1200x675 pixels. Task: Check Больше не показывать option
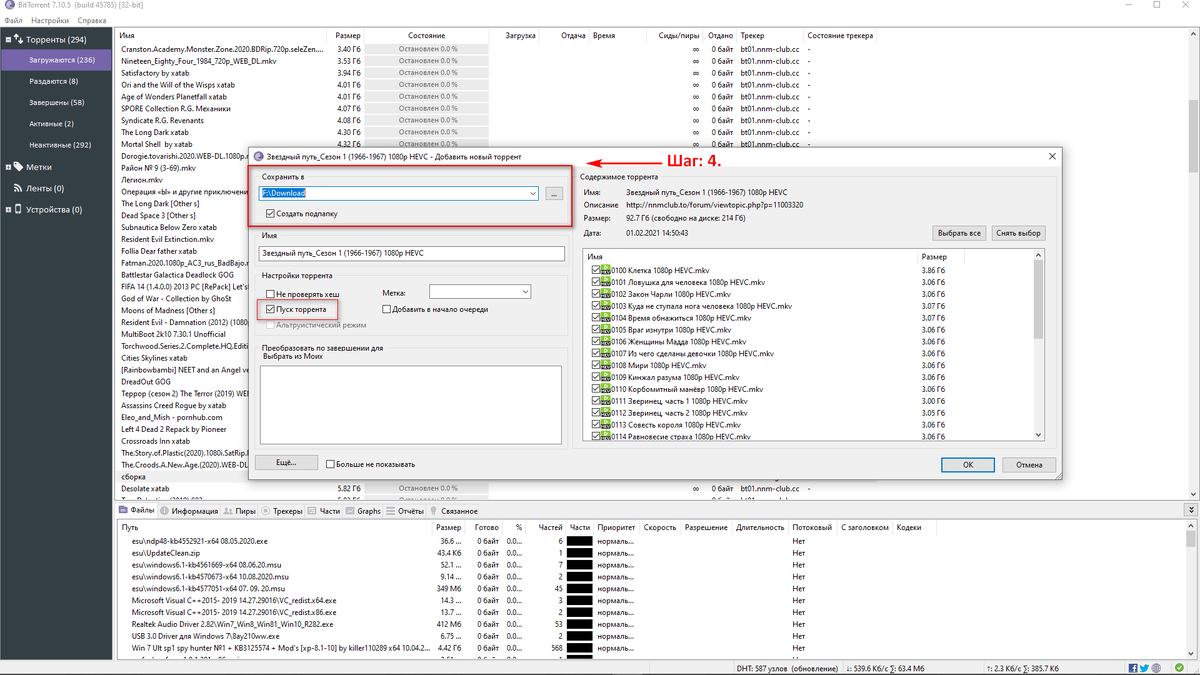tap(329, 464)
